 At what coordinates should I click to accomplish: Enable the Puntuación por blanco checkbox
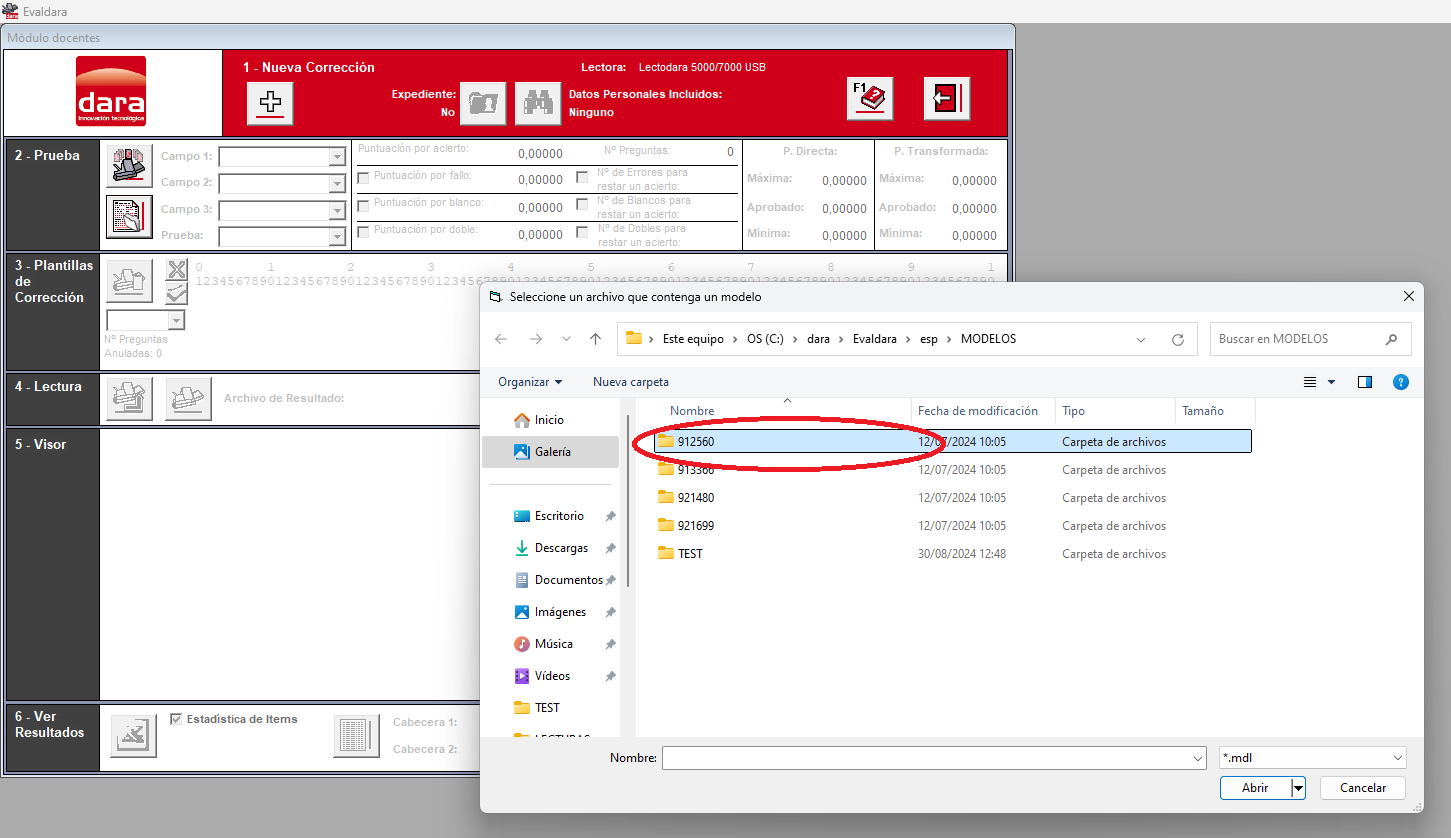[x=364, y=205]
